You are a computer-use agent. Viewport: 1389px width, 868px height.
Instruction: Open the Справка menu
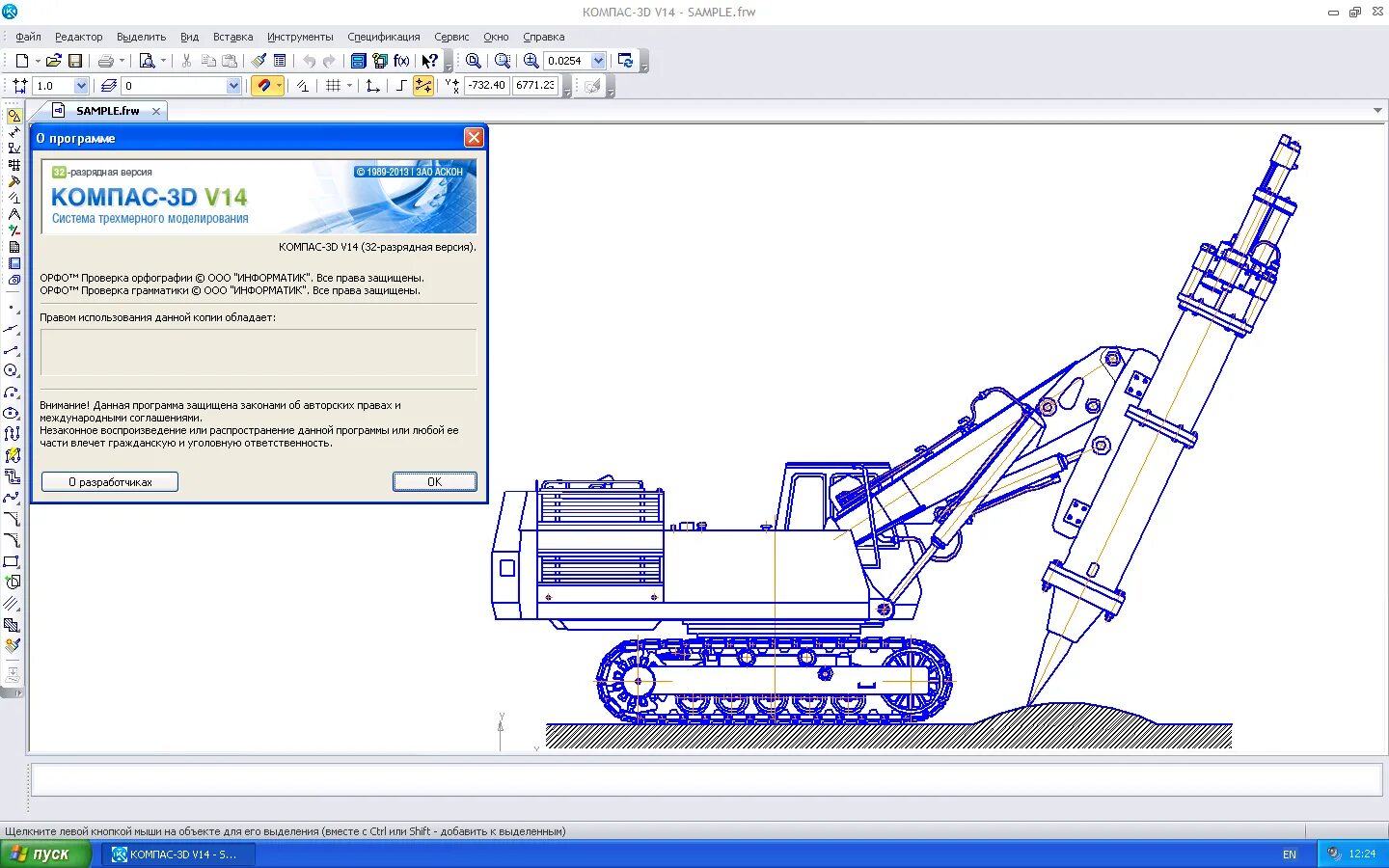(544, 37)
